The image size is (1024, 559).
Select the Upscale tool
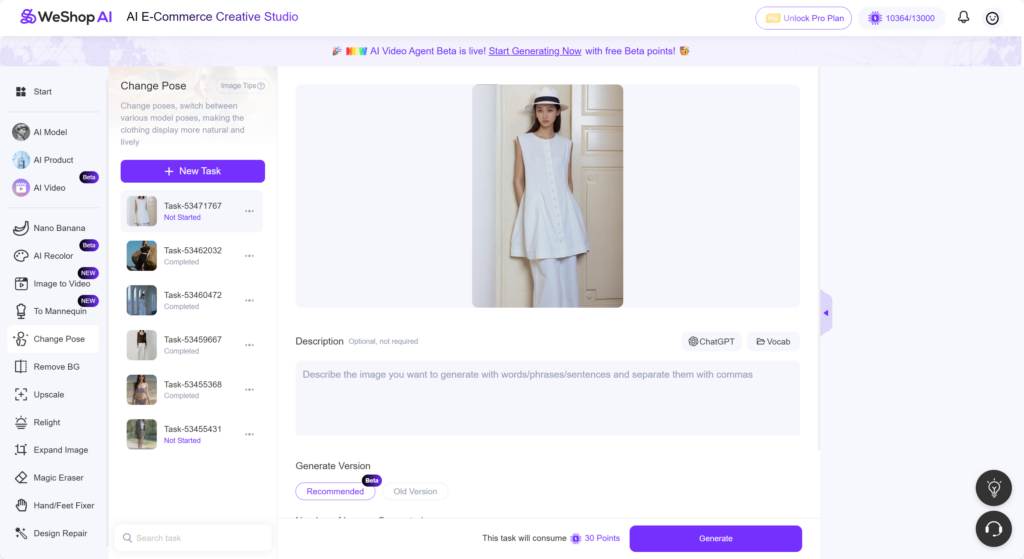48,394
